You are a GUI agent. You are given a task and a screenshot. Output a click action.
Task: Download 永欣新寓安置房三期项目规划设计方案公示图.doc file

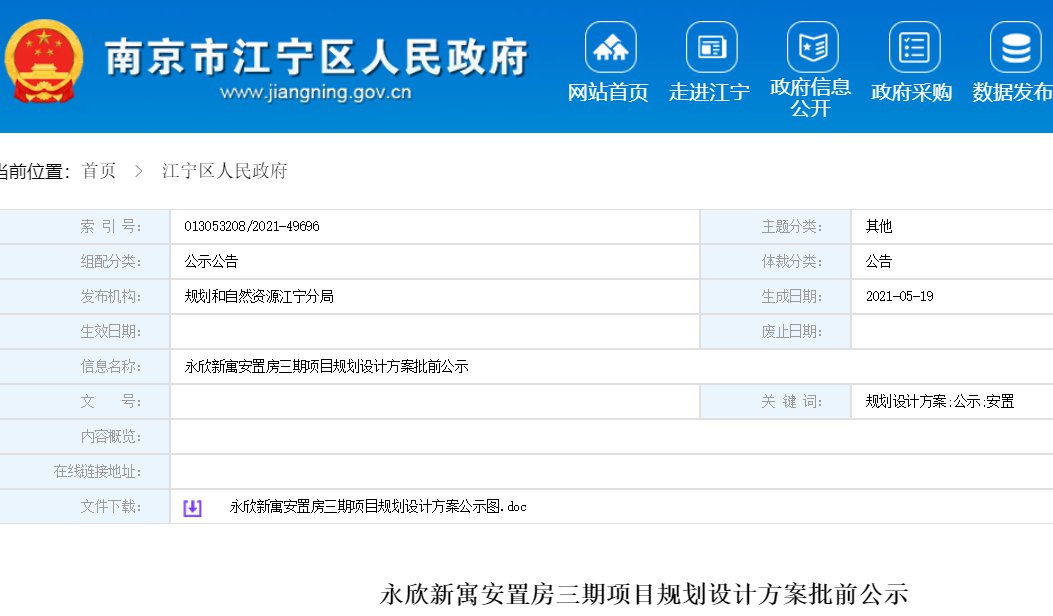377,507
